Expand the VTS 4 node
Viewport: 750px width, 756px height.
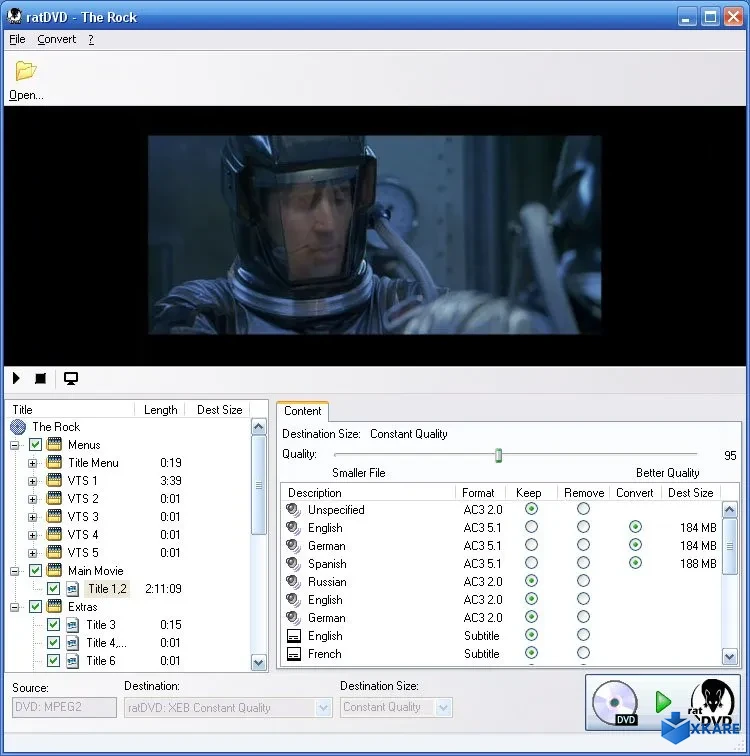32,535
